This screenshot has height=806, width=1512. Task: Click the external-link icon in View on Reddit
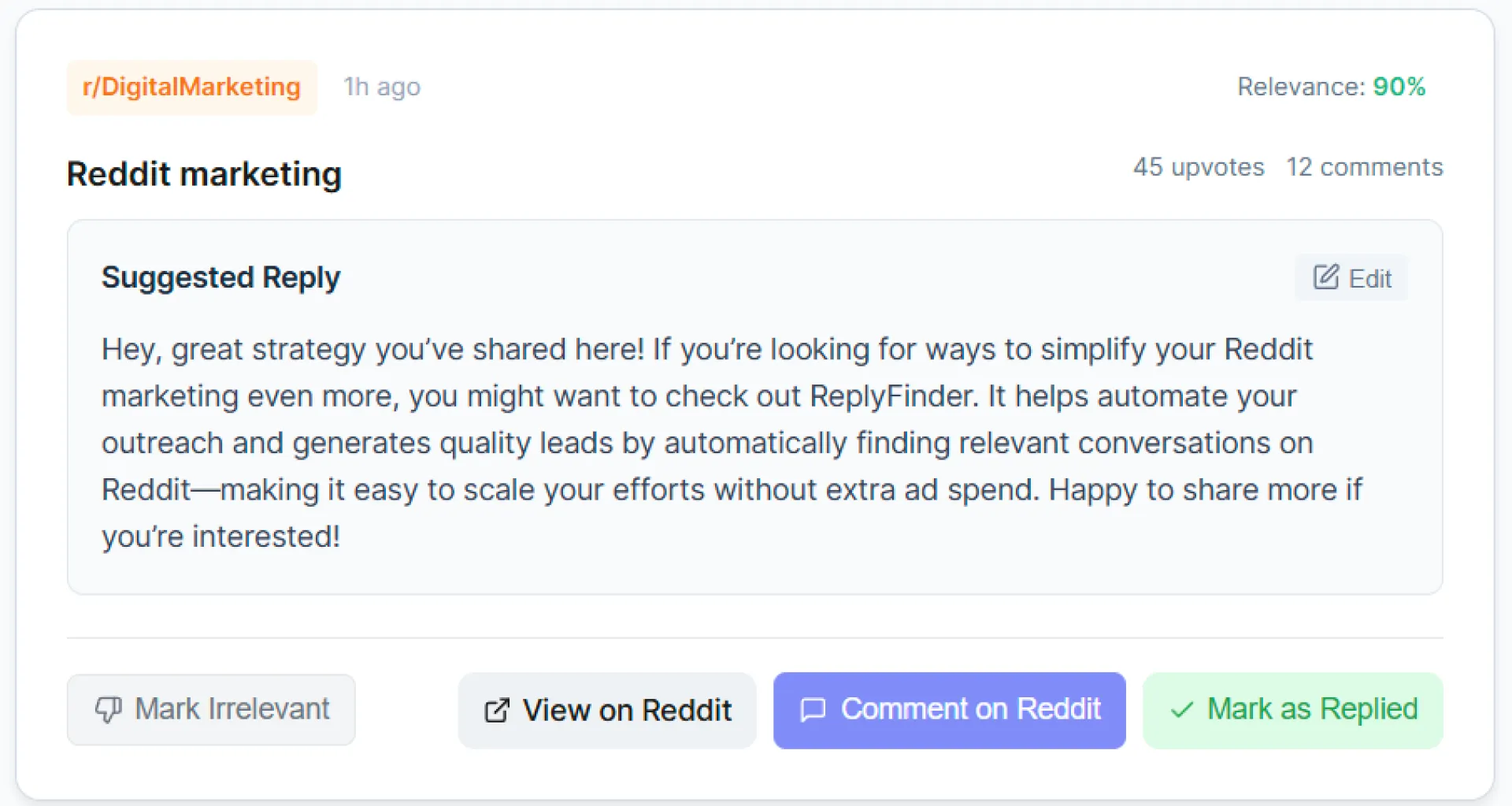pyautogui.click(x=497, y=711)
